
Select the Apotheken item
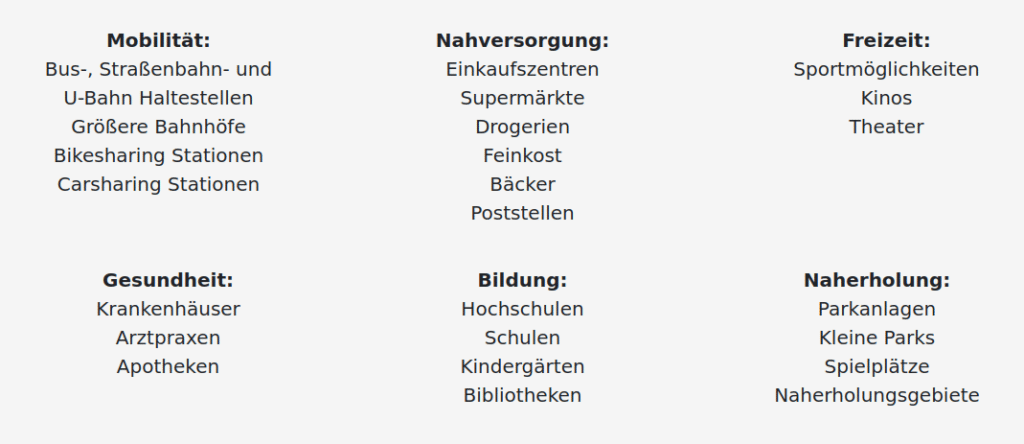tap(168, 367)
